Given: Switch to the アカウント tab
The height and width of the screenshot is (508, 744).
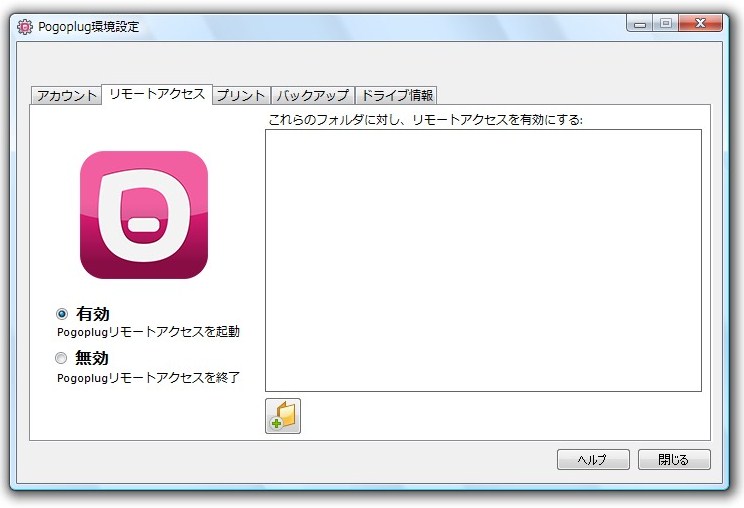Looking at the screenshot, I should 66,95.
